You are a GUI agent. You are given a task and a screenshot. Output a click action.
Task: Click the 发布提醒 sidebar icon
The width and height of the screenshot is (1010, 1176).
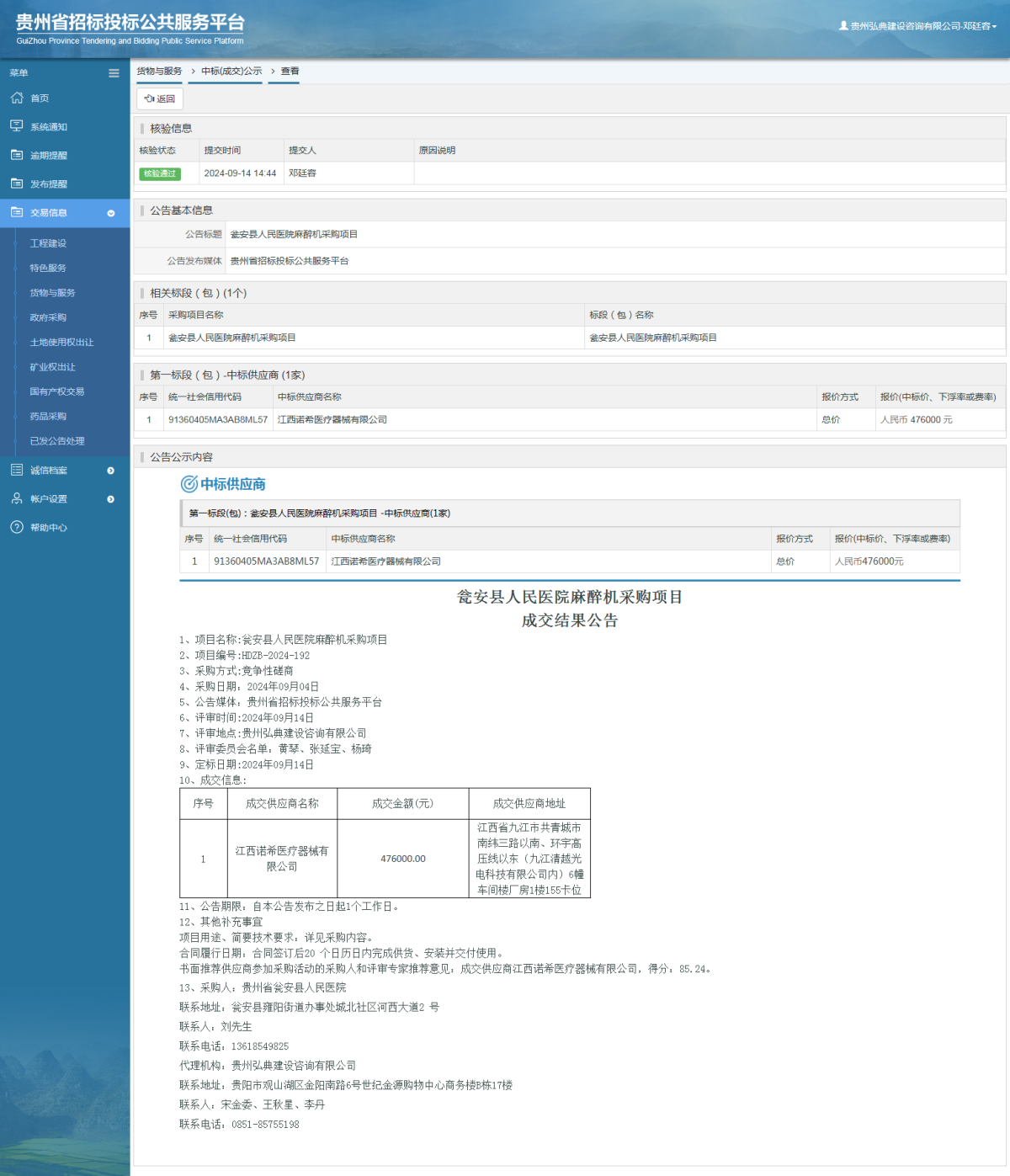pyautogui.click(x=17, y=184)
